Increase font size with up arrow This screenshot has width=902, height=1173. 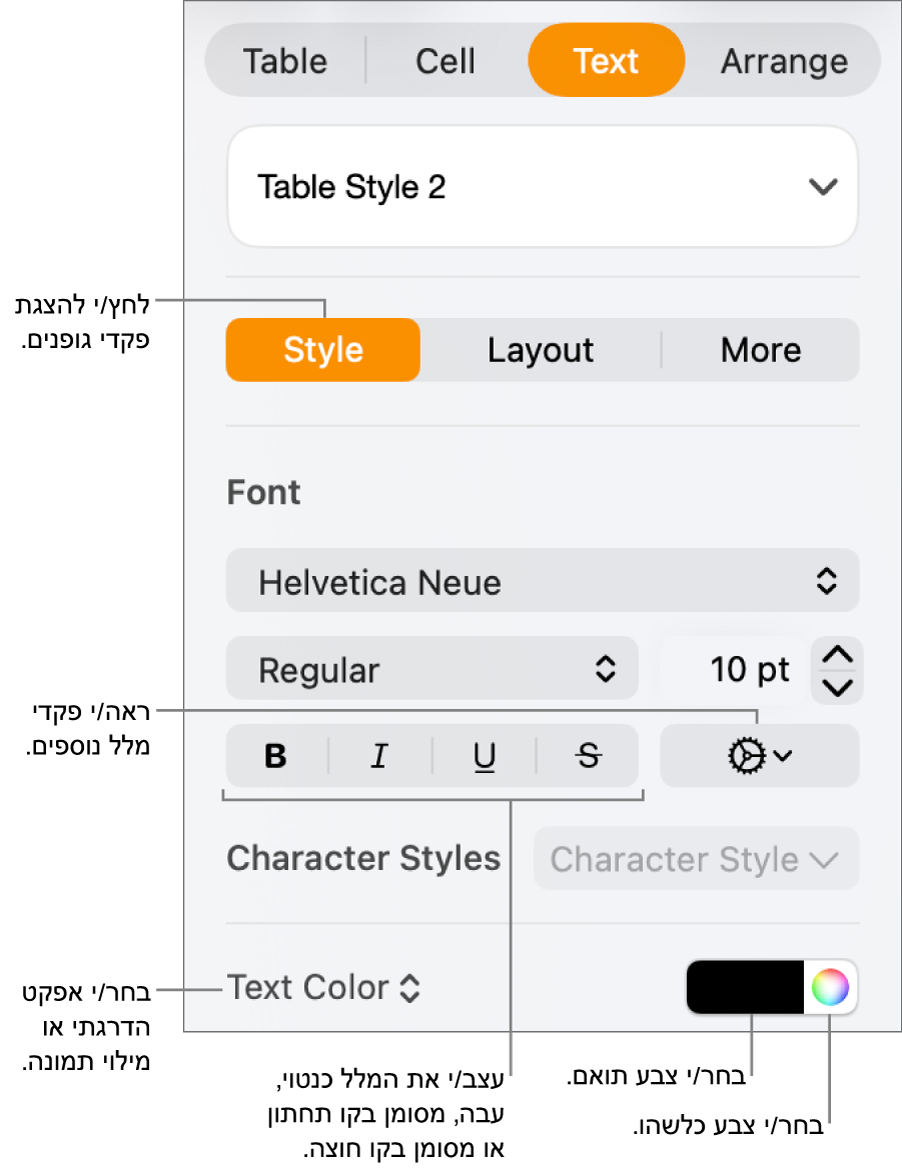[837, 655]
